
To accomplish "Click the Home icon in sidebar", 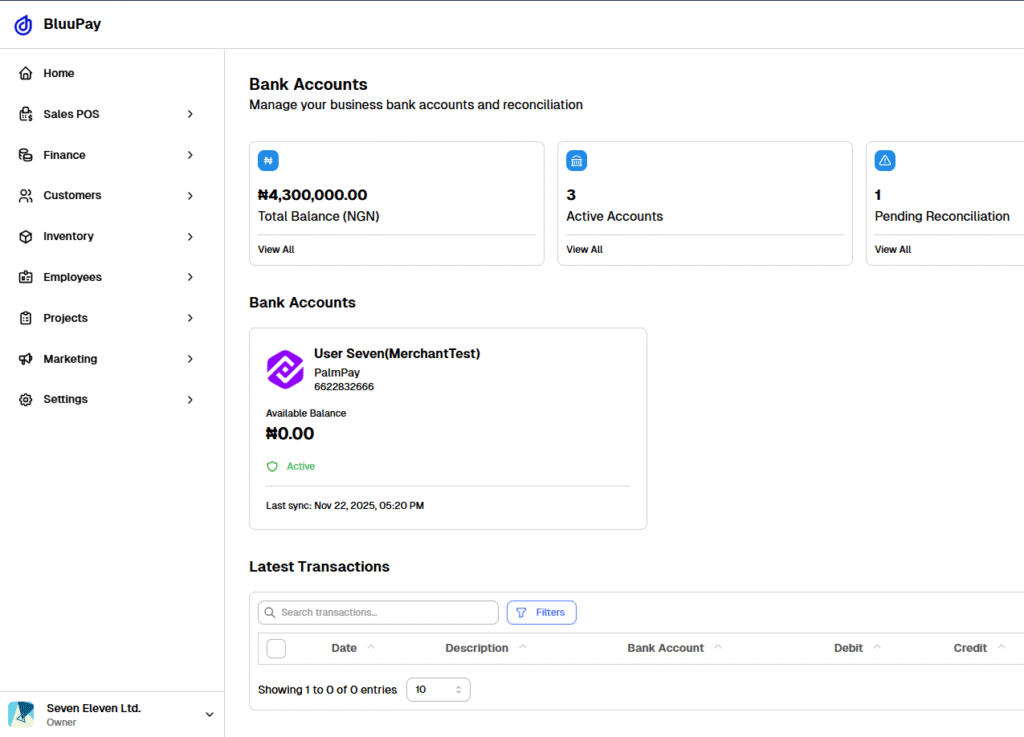I will point(26,74).
